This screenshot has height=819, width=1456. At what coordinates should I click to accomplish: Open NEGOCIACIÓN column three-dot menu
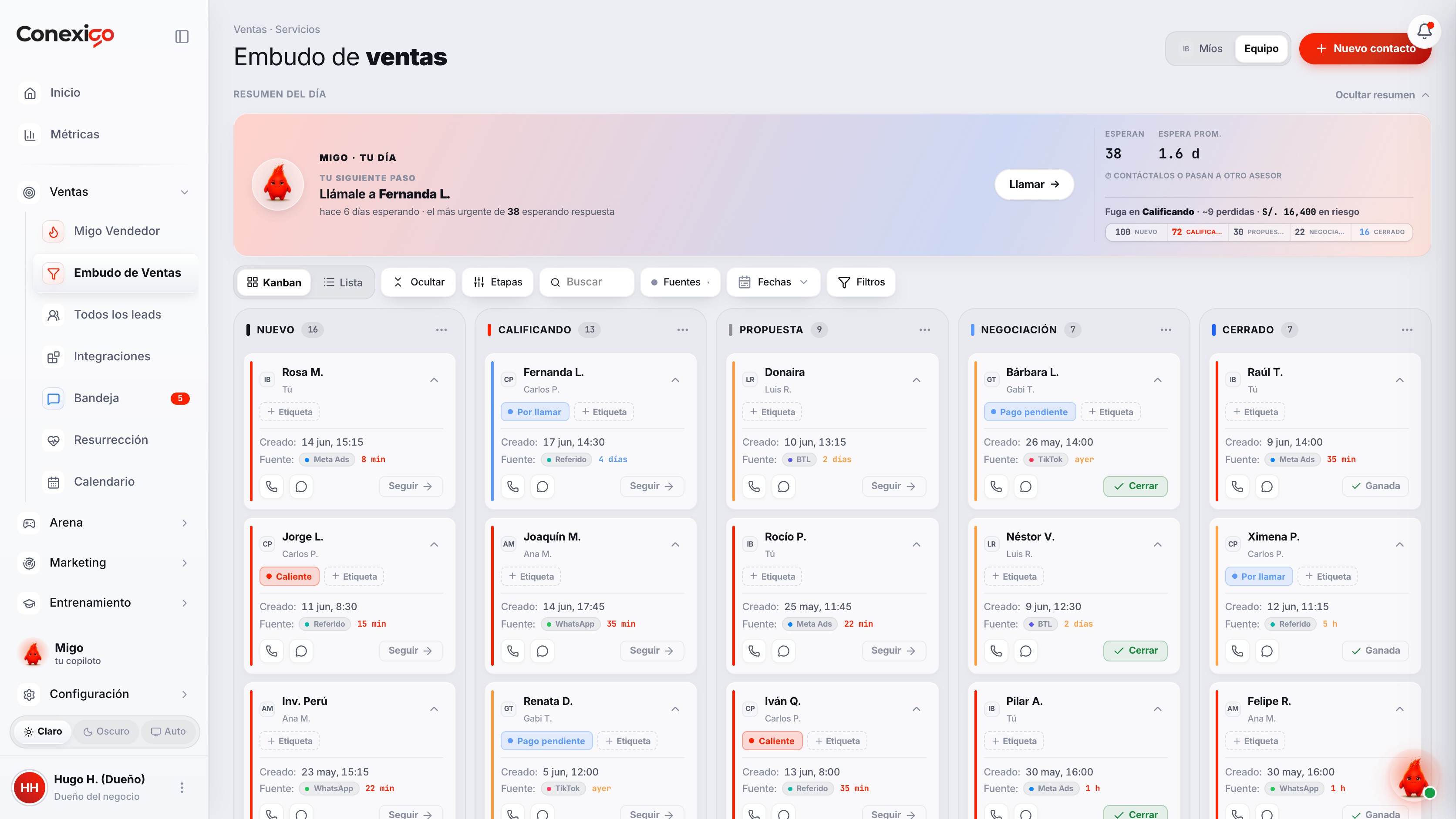click(1166, 330)
